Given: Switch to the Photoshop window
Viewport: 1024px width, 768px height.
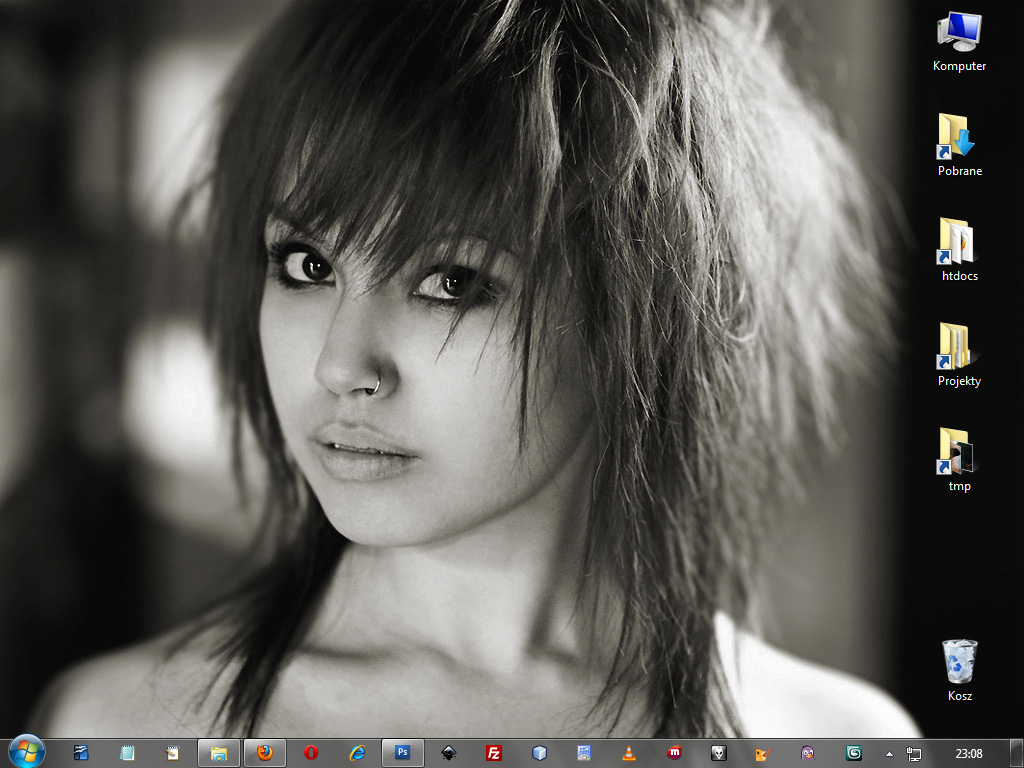Looking at the screenshot, I should click(402, 753).
